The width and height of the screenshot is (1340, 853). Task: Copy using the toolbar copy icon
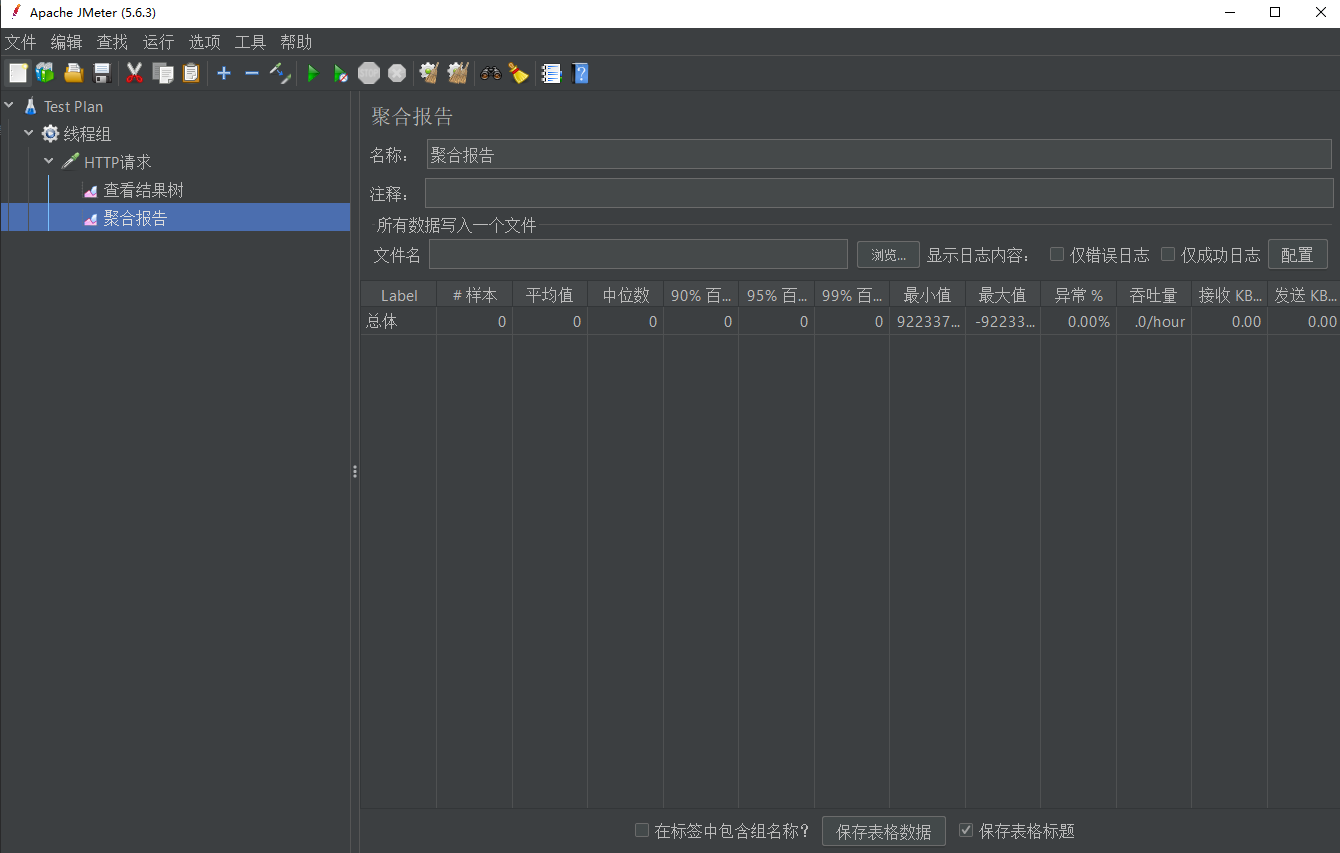tap(162, 73)
